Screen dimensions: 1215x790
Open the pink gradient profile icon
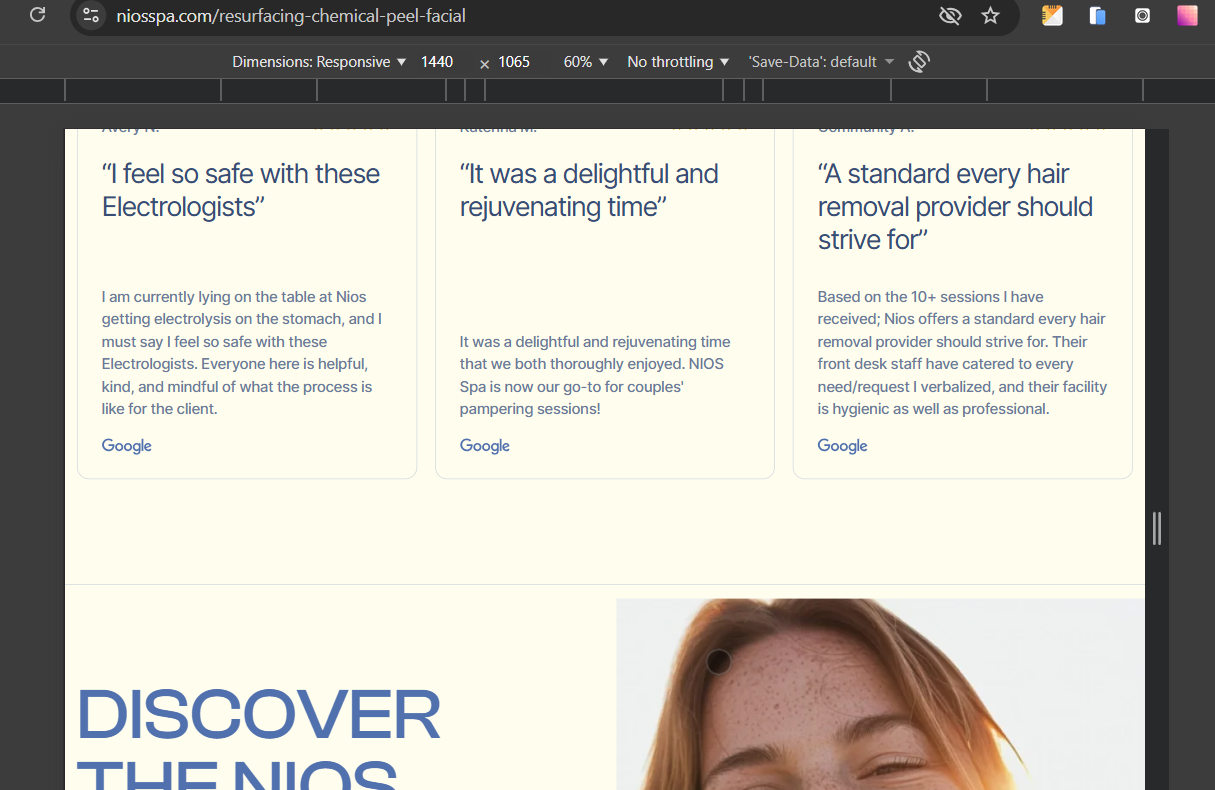coord(1187,15)
